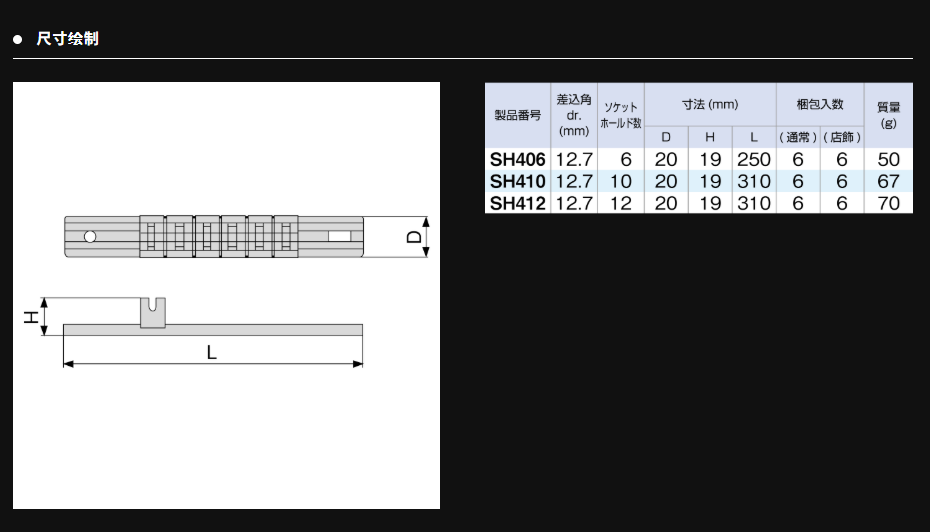Click the rectangular slot on the rail's right end
This screenshot has width=930, height=532.
[340, 237]
